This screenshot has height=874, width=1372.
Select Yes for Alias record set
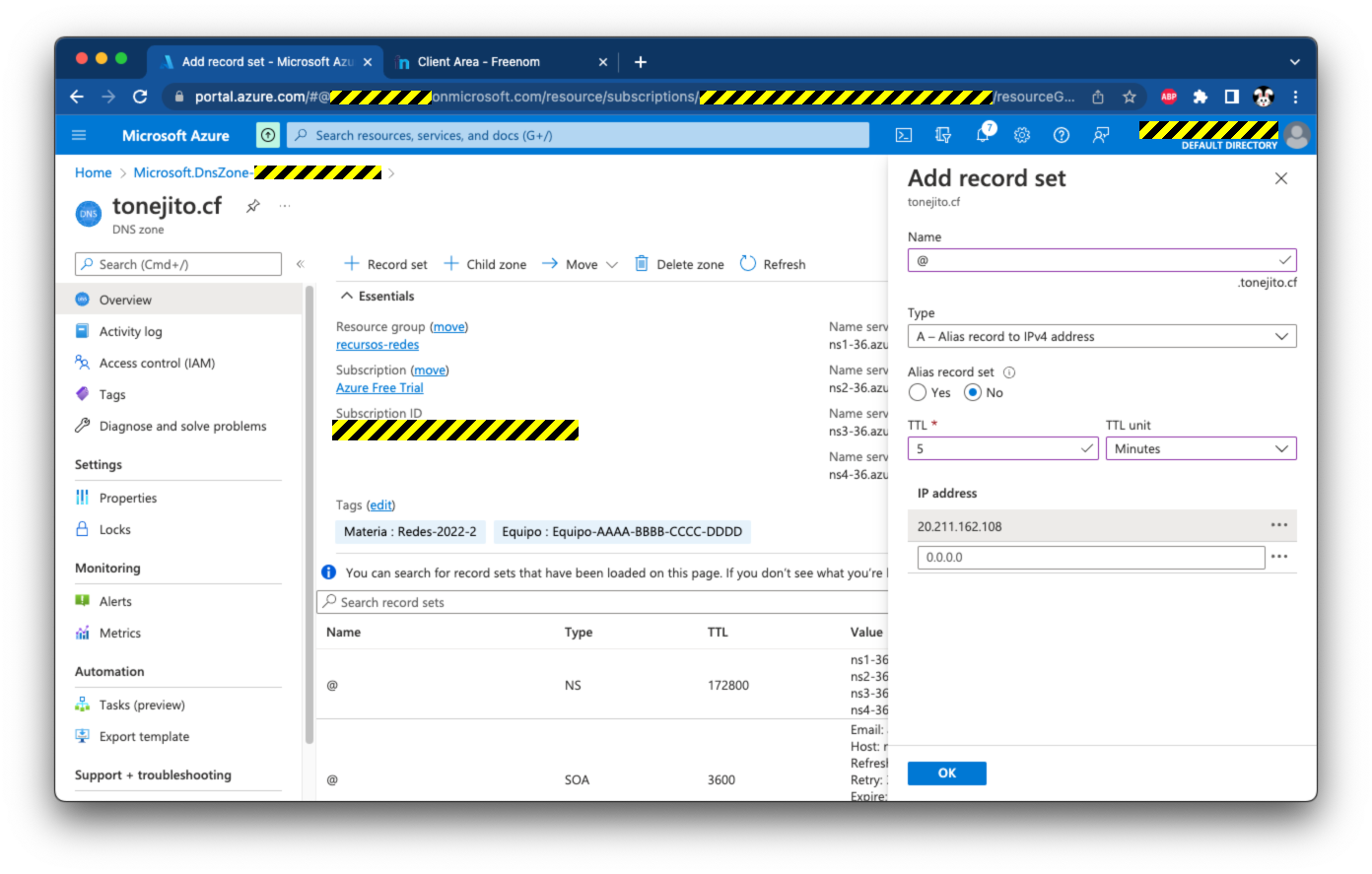(x=919, y=393)
